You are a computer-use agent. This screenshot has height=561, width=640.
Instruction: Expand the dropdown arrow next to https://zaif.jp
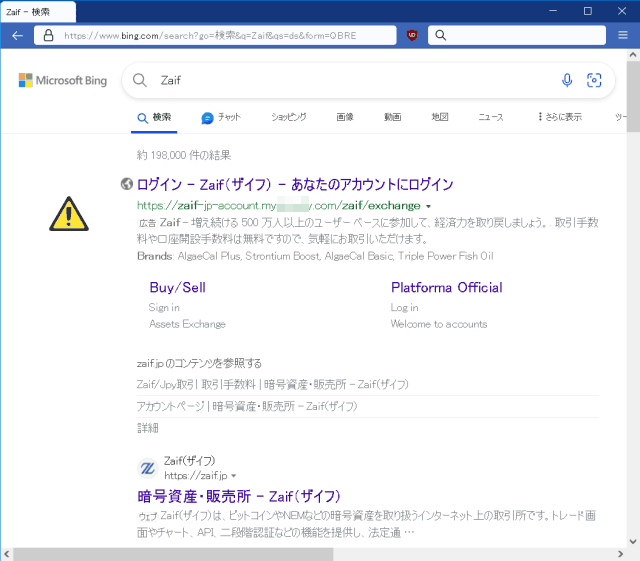coord(233,476)
